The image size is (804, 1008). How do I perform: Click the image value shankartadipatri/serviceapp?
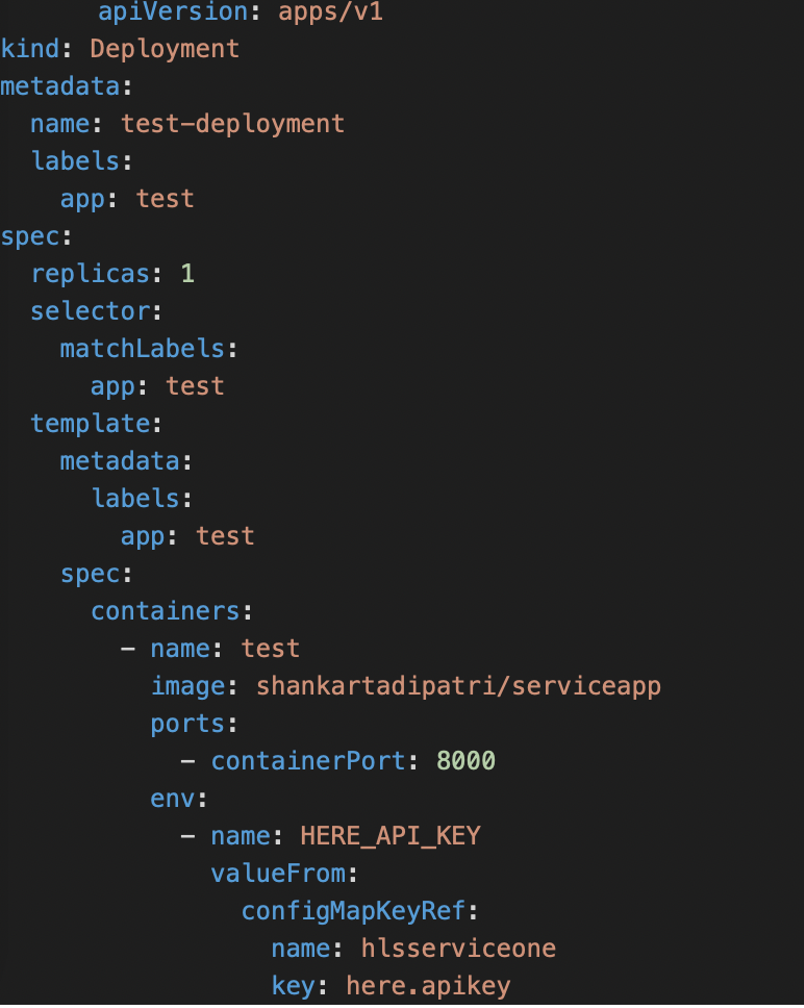point(458,686)
